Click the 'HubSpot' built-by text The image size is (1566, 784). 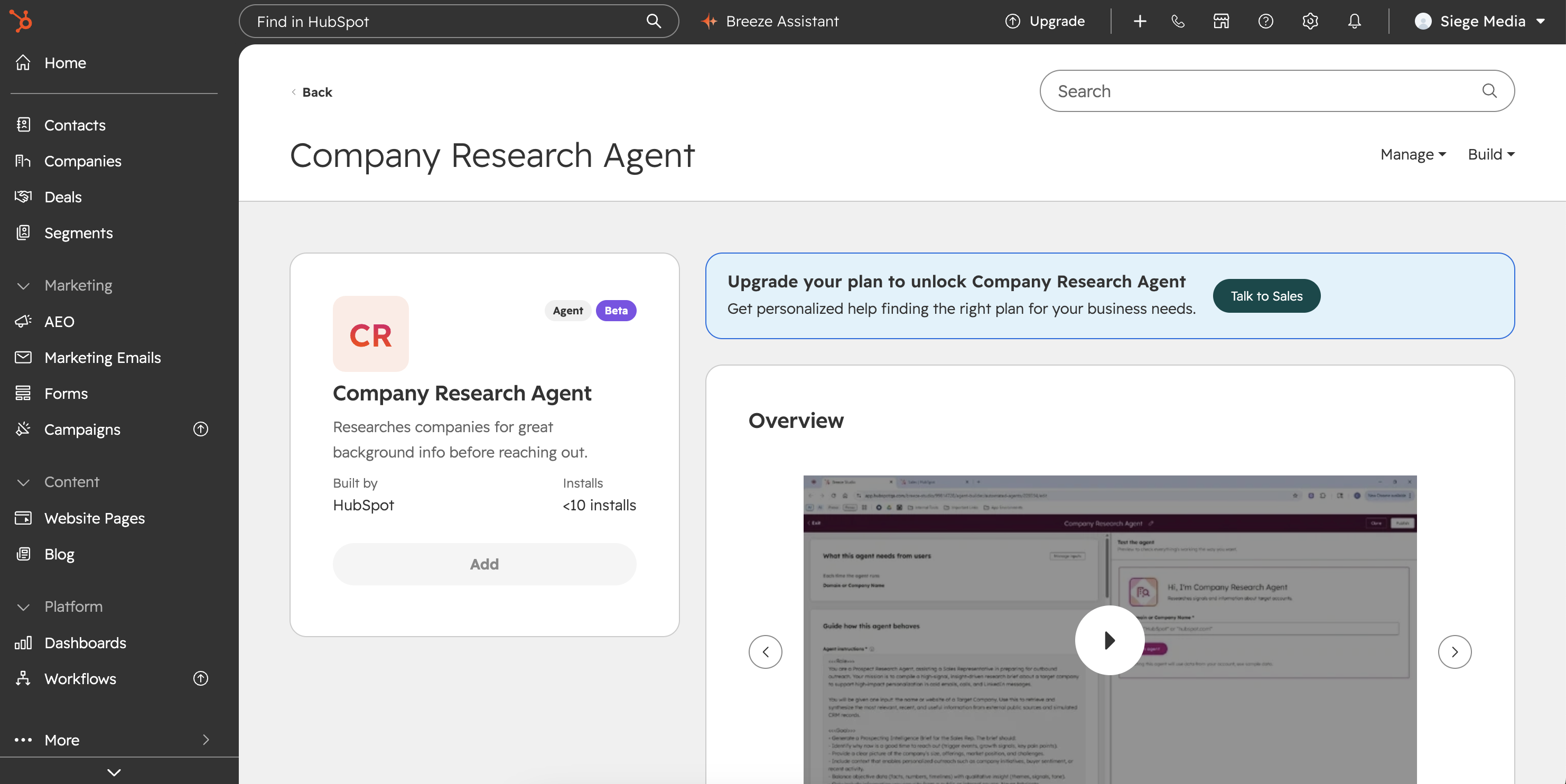(363, 505)
